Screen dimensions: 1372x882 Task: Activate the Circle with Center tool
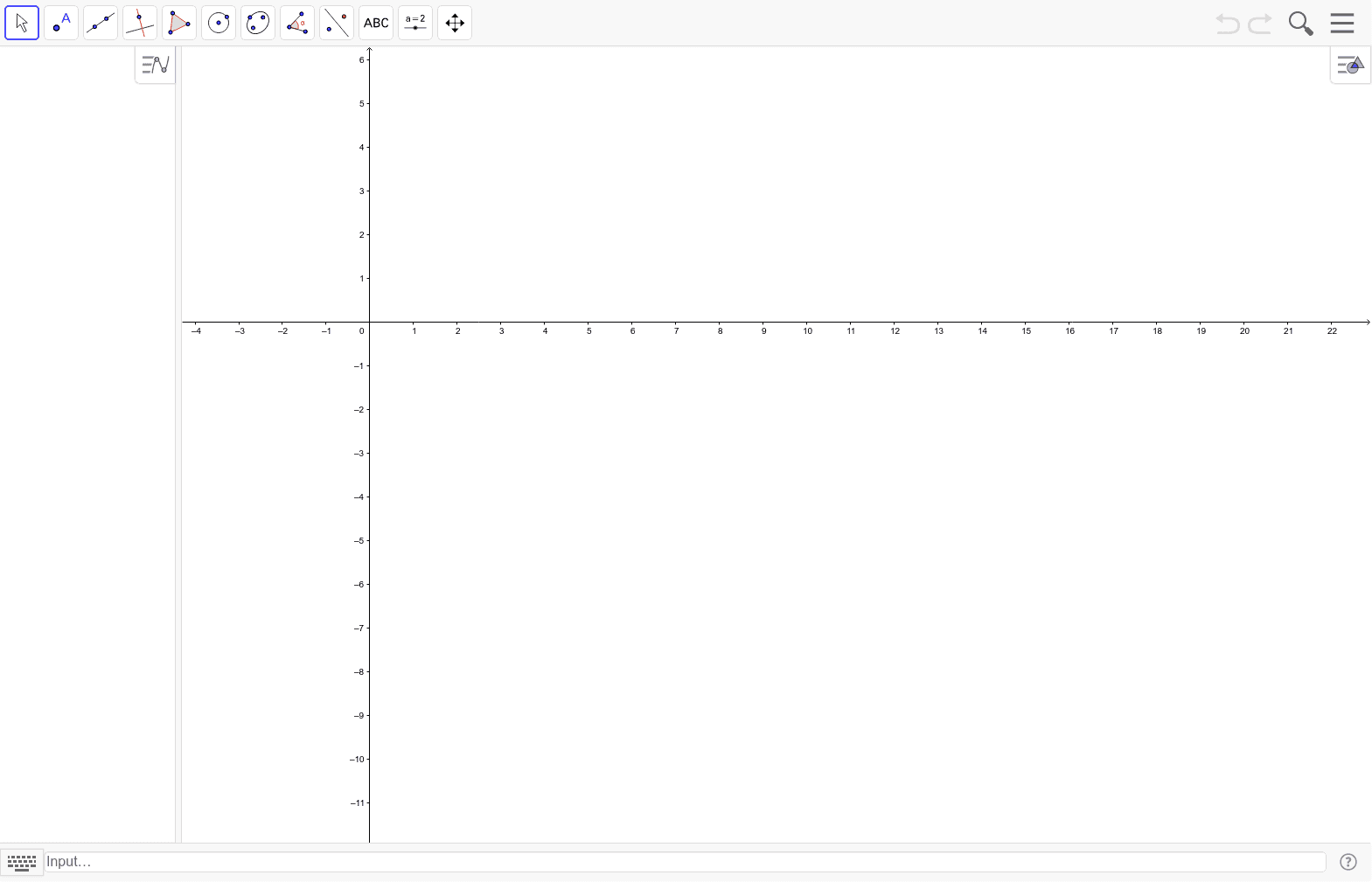tap(219, 23)
